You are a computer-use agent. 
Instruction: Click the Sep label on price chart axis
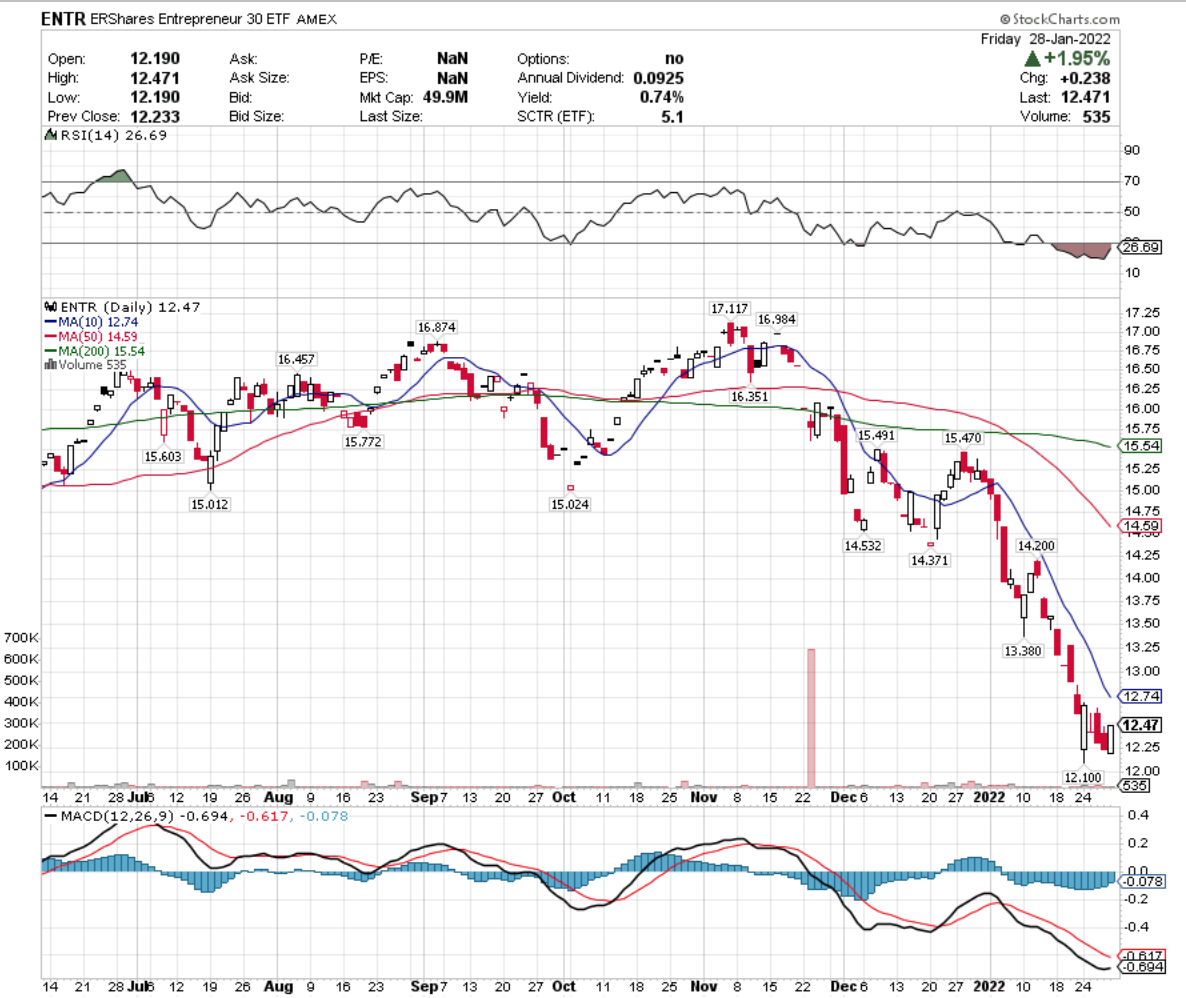(x=424, y=797)
